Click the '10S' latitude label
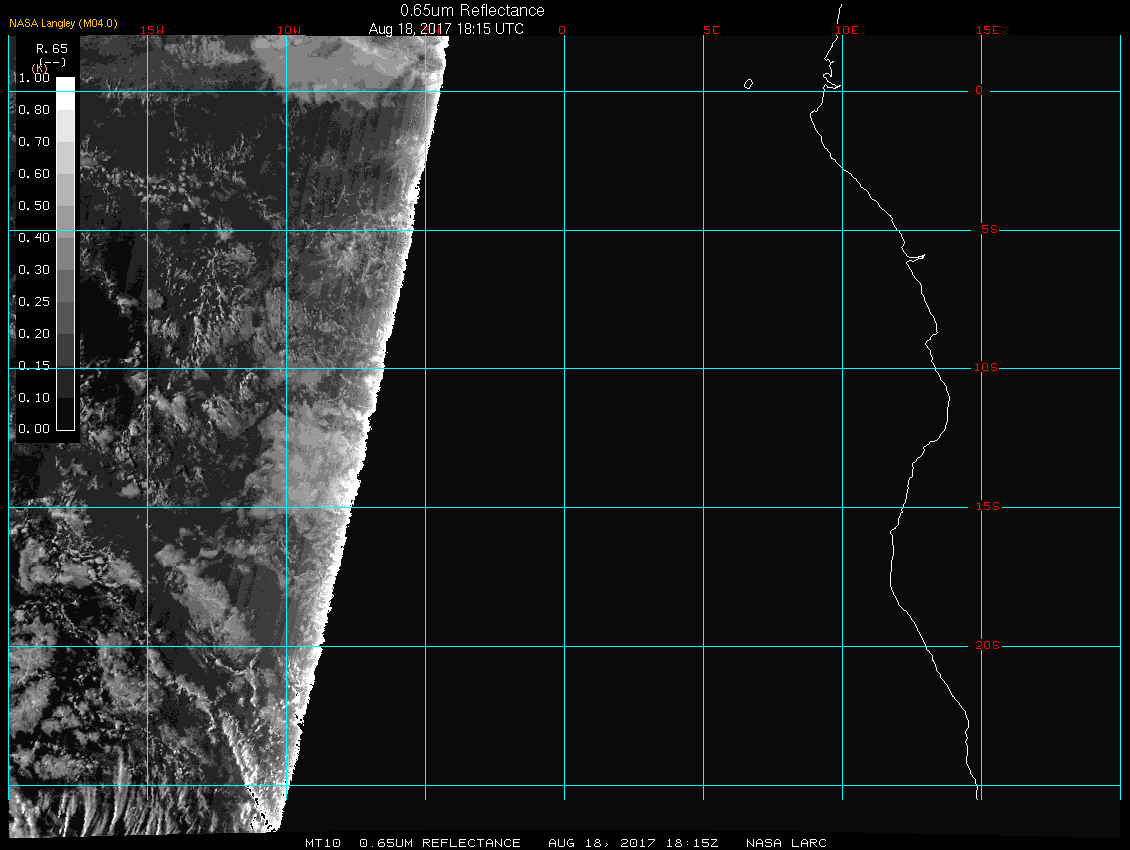 986,368
